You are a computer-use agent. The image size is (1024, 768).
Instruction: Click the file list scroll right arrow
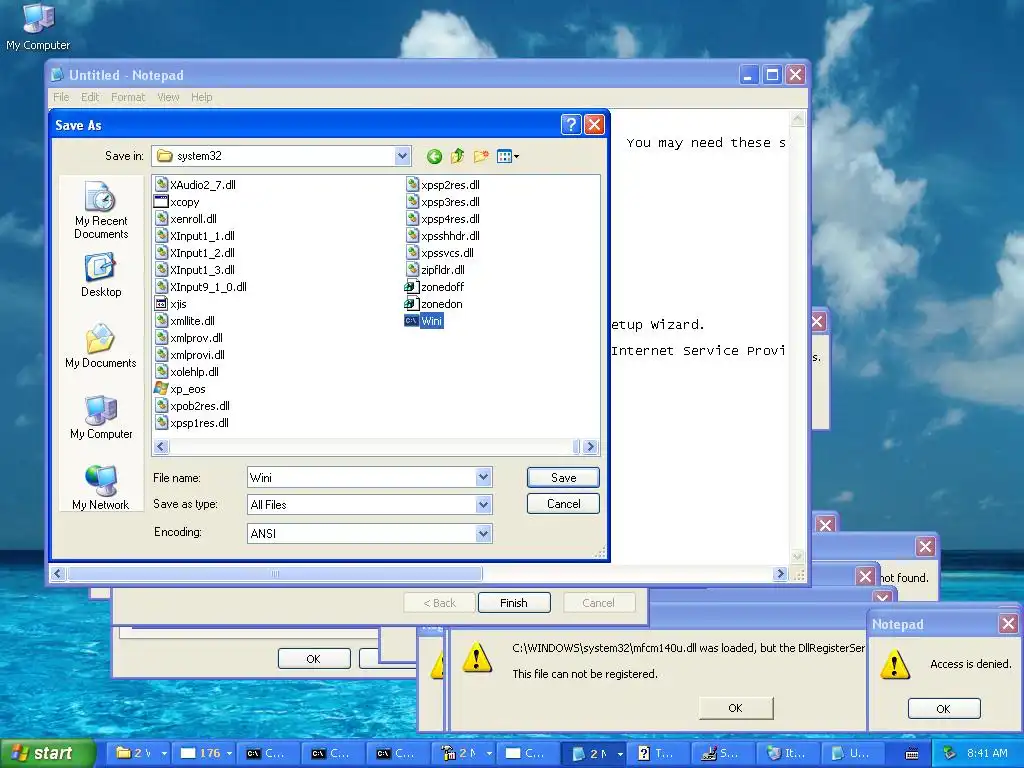(590, 447)
